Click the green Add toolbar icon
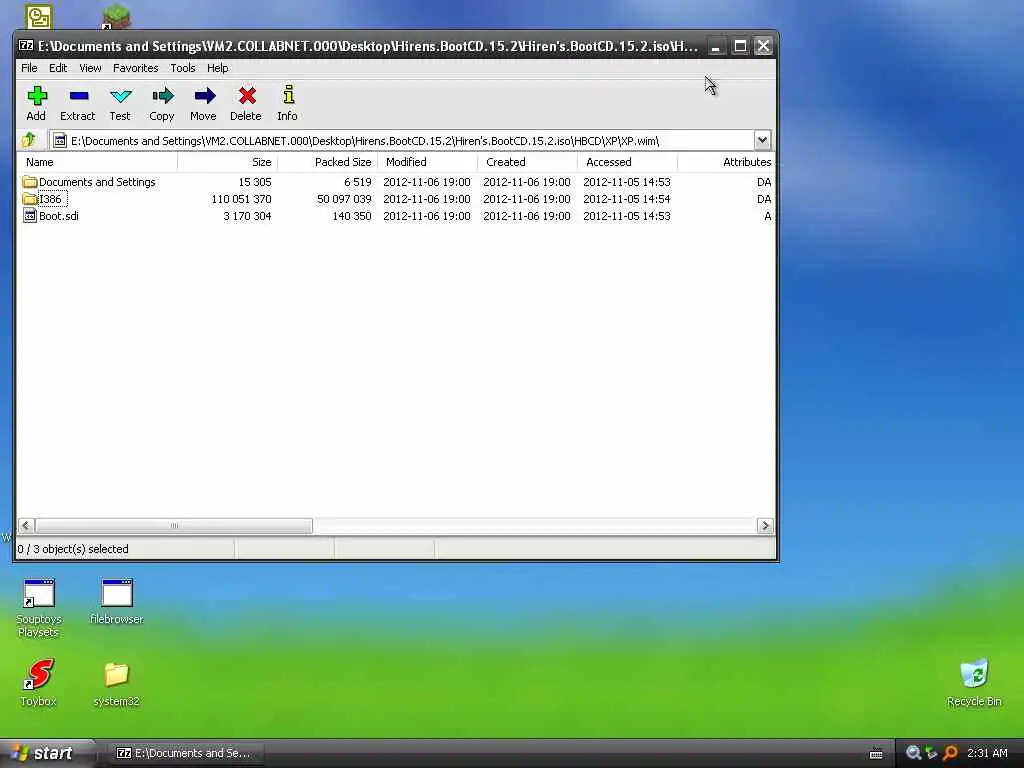Screen dimensions: 1024x768 37,96
